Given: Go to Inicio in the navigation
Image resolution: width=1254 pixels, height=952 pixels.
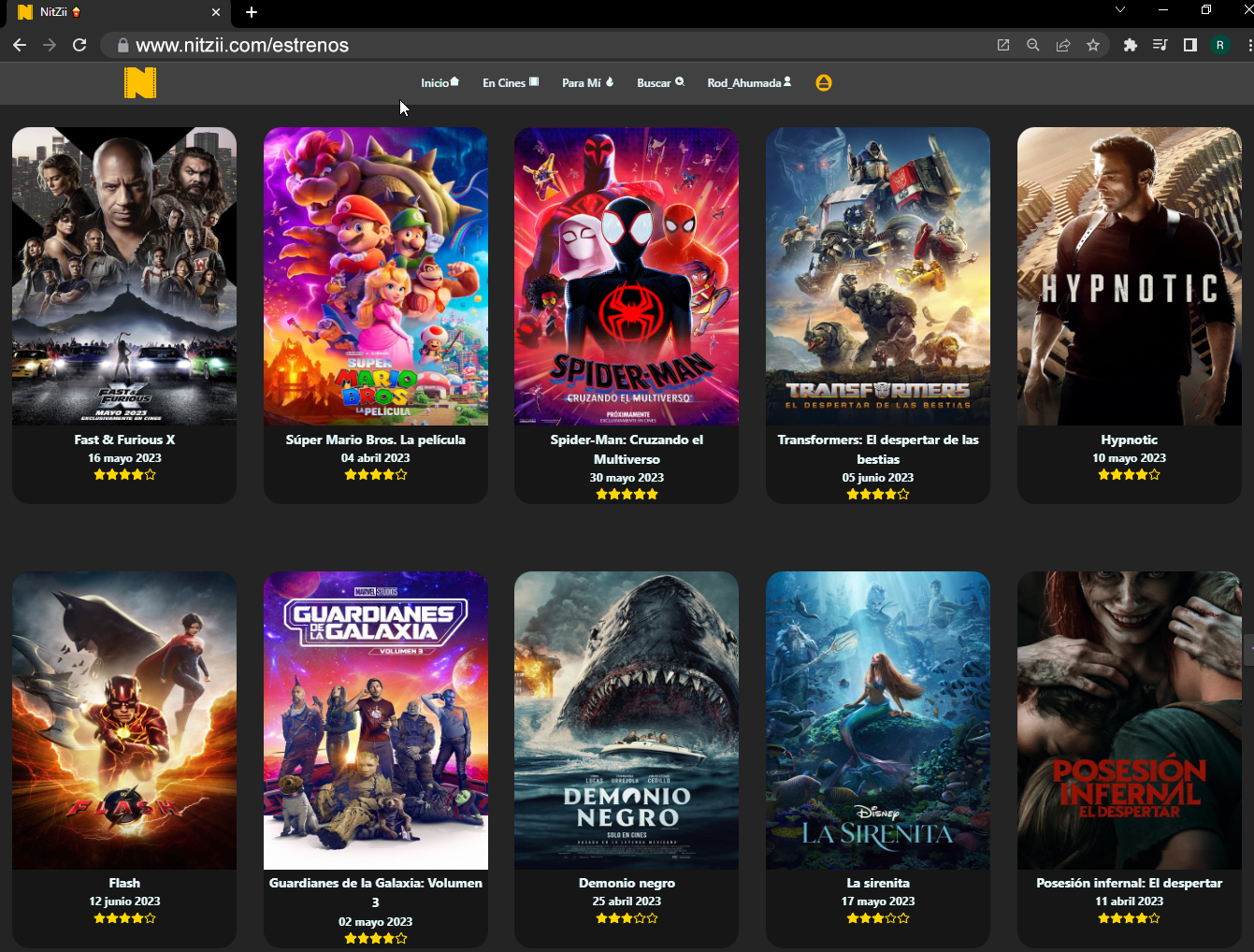Looking at the screenshot, I should [x=440, y=83].
